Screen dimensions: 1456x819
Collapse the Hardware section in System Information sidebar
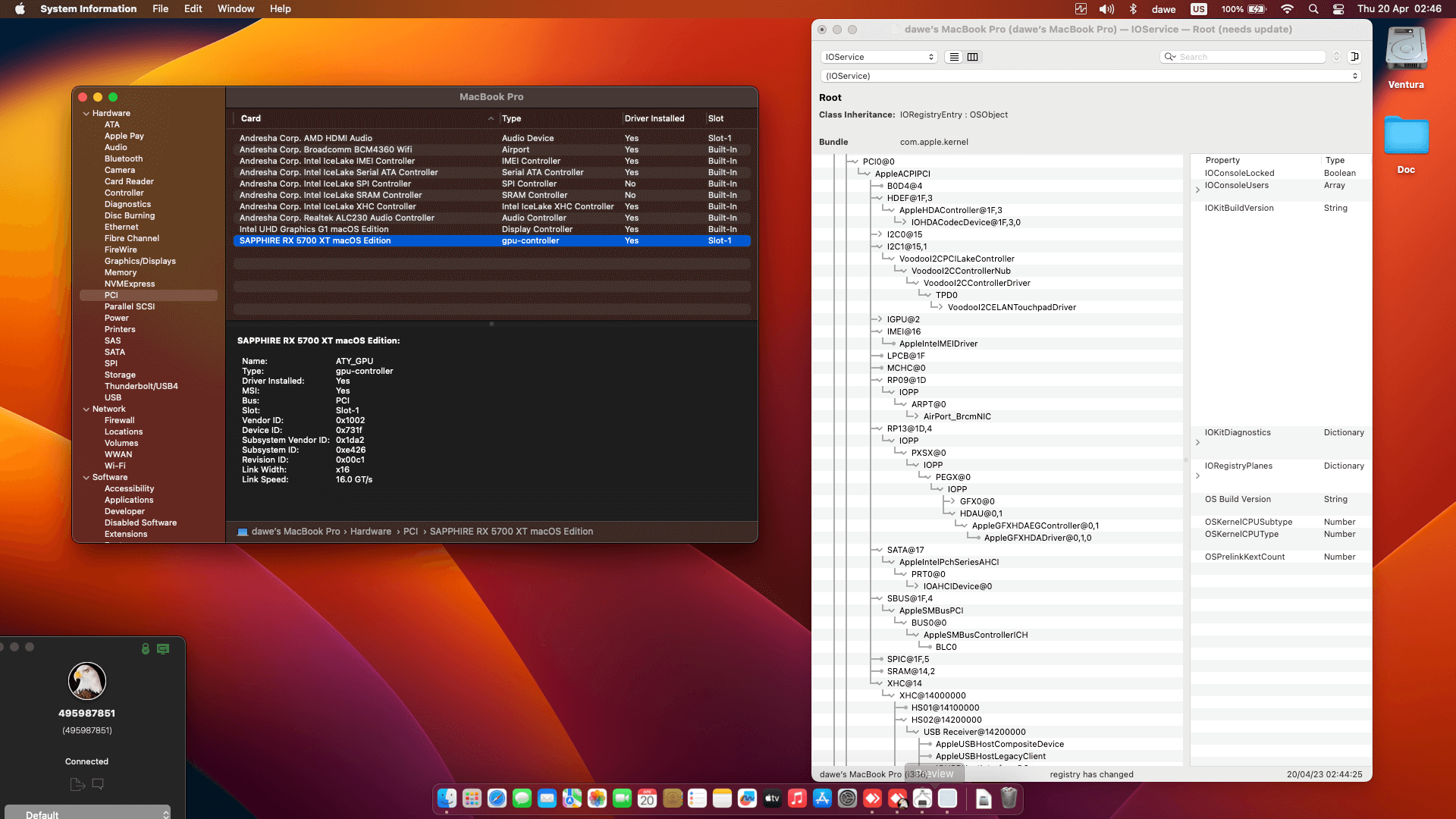86,114
